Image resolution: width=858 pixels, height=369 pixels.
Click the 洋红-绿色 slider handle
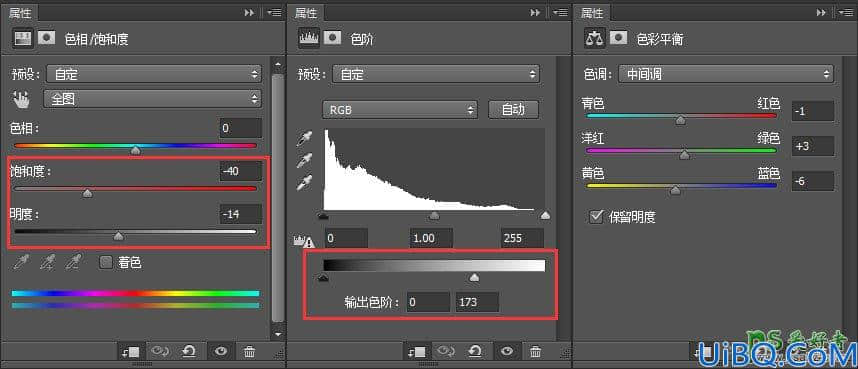[685, 155]
